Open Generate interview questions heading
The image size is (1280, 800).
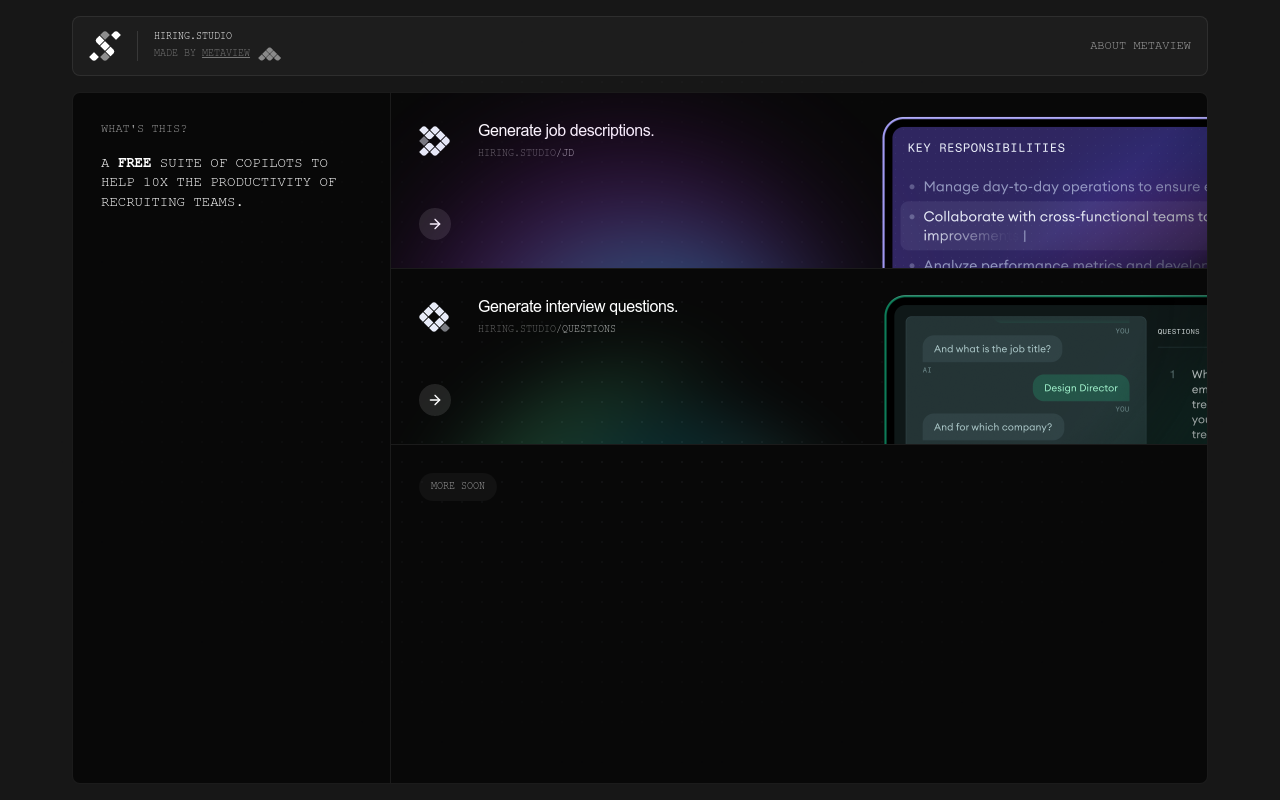click(578, 306)
